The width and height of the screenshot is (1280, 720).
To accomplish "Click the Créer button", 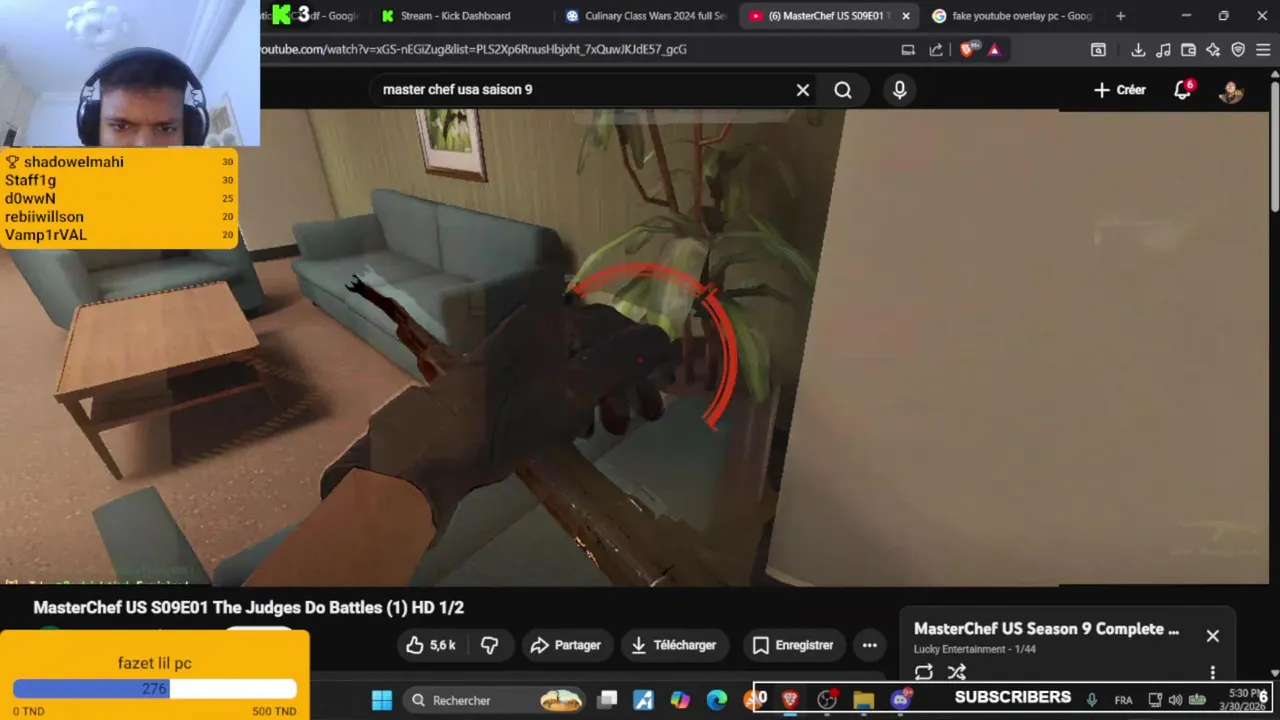I will tap(1120, 90).
